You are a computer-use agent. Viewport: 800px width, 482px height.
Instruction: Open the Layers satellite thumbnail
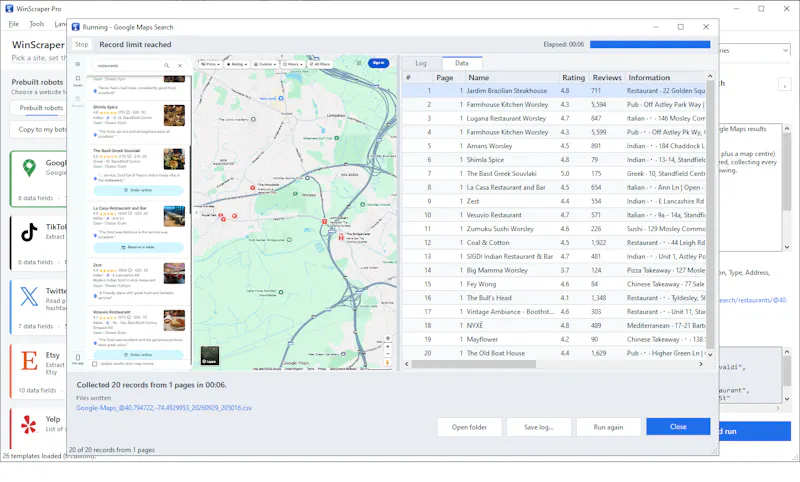tap(210, 356)
